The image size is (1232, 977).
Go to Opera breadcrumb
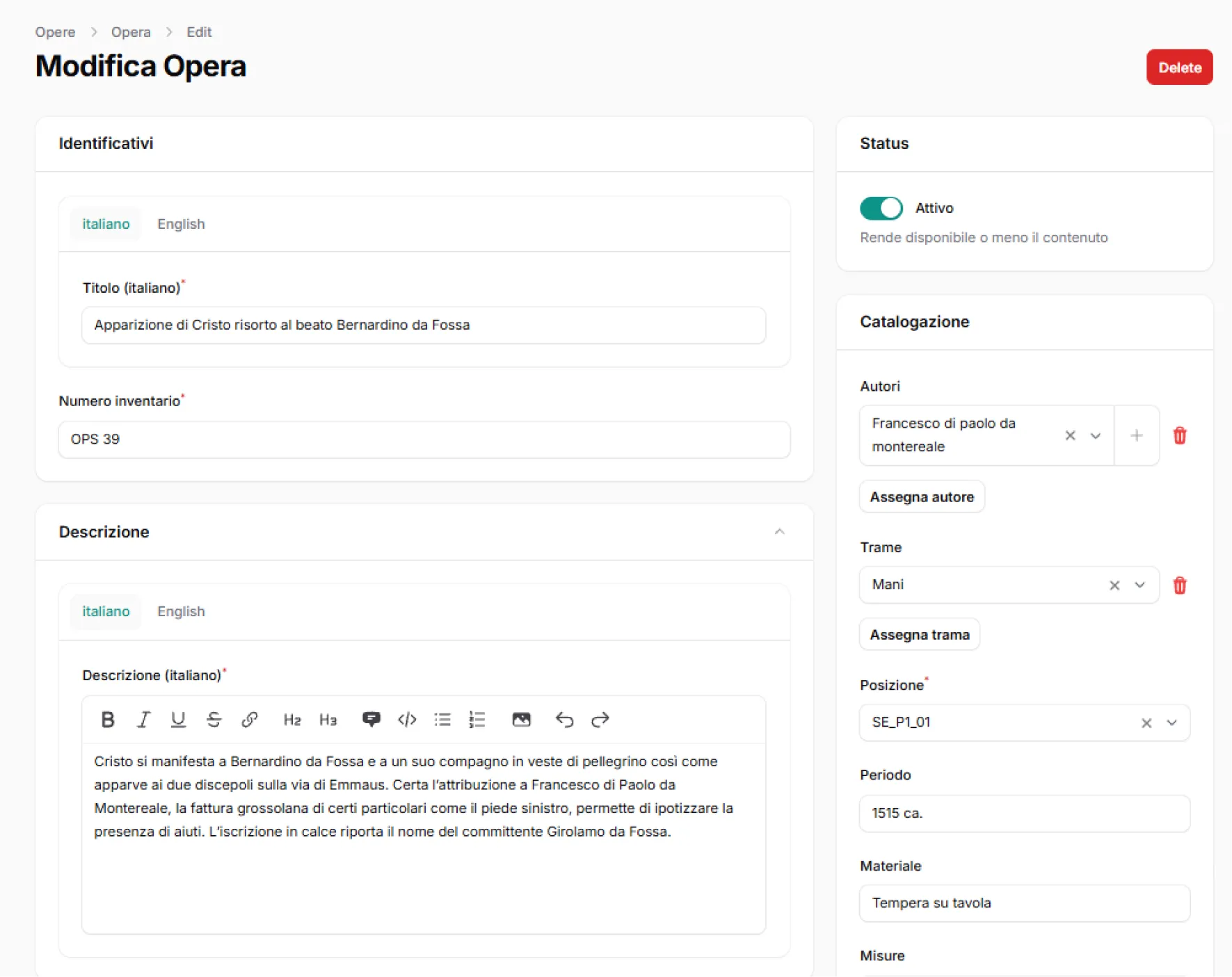point(131,32)
